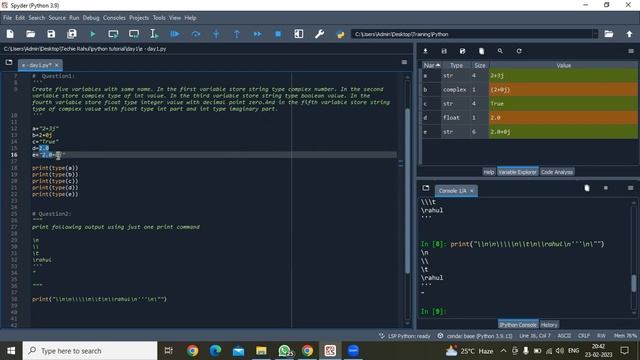Select the Variable Explorer tab
This screenshot has width=640, height=360.
tap(517, 172)
